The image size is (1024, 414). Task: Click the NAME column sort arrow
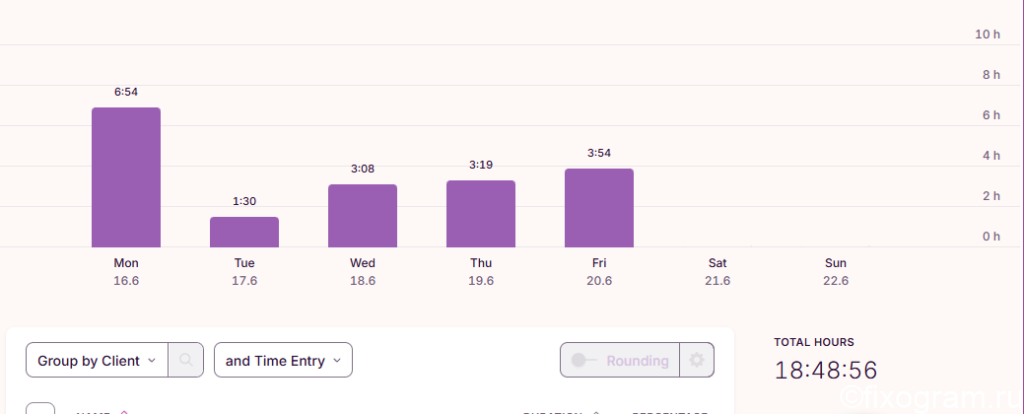pyautogui.click(x=124, y=412)
